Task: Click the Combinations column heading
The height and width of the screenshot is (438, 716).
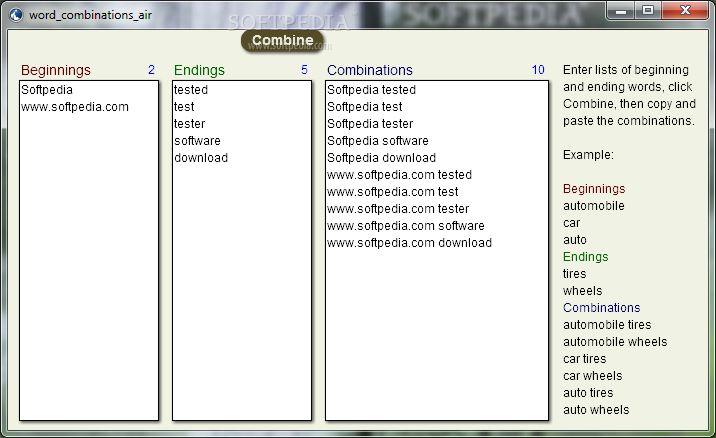Action: [x=370, y=70]
